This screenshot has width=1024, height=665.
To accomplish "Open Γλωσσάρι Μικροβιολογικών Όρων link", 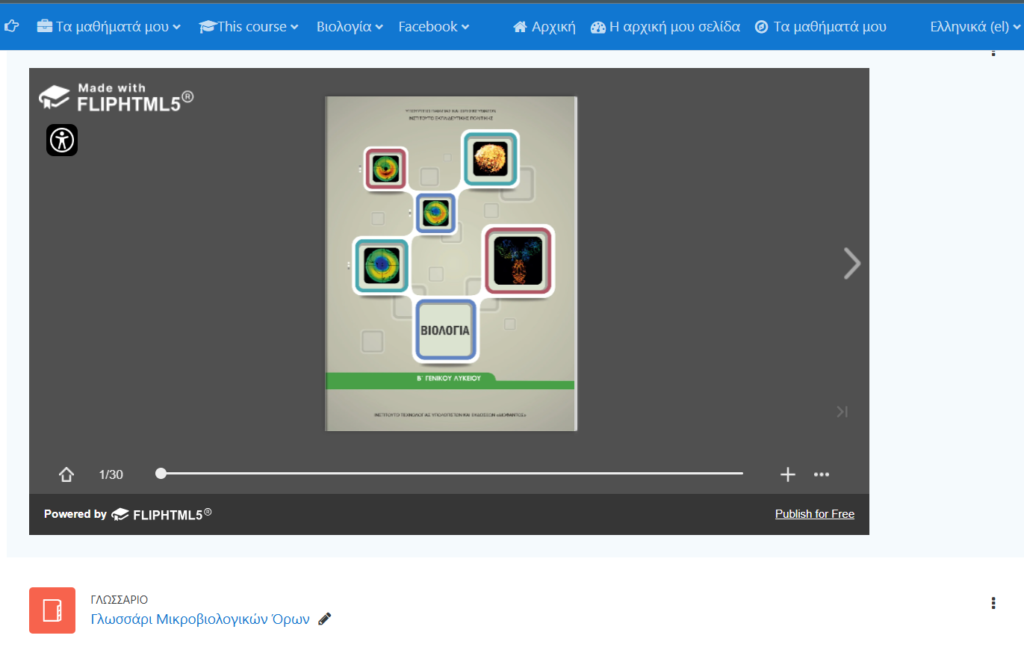I will click(x=200, y=619).
